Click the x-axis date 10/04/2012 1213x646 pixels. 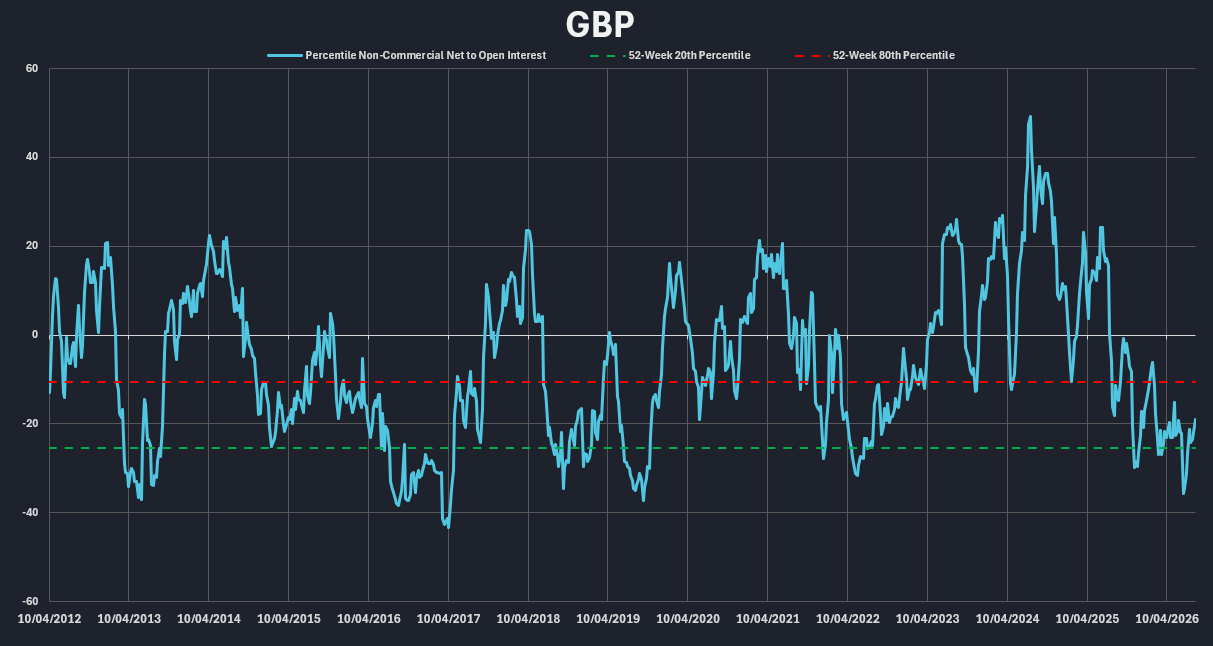pyautogui.click(x=50, y=619)
